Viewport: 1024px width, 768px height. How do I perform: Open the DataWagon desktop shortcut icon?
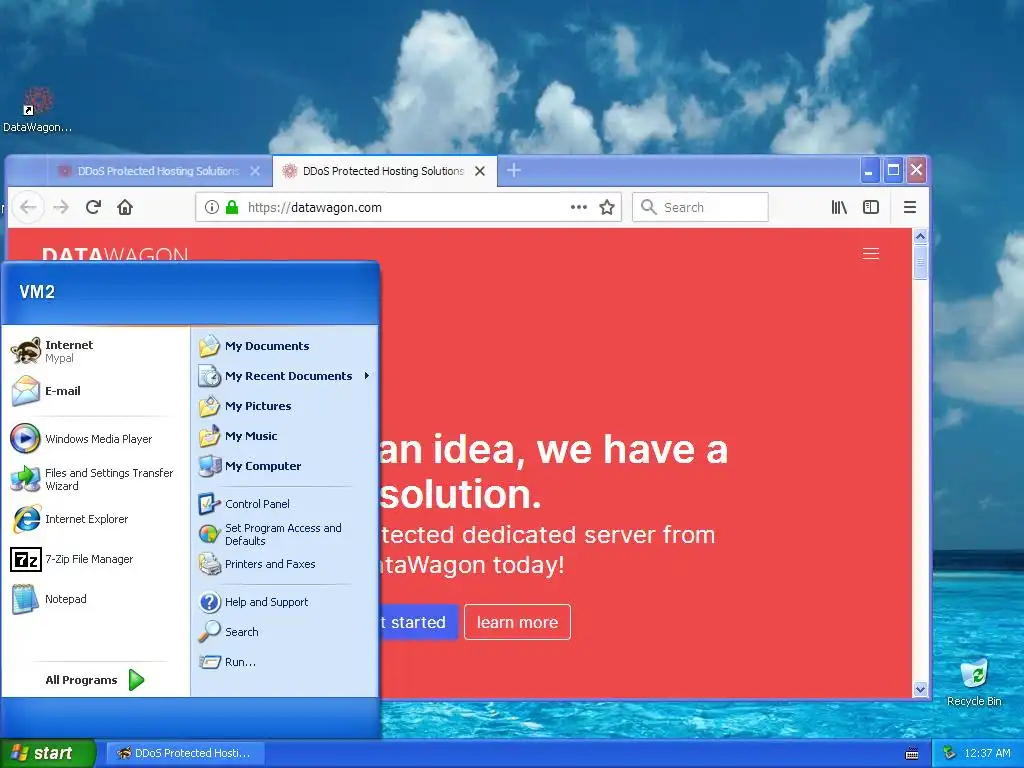(37, 110)
